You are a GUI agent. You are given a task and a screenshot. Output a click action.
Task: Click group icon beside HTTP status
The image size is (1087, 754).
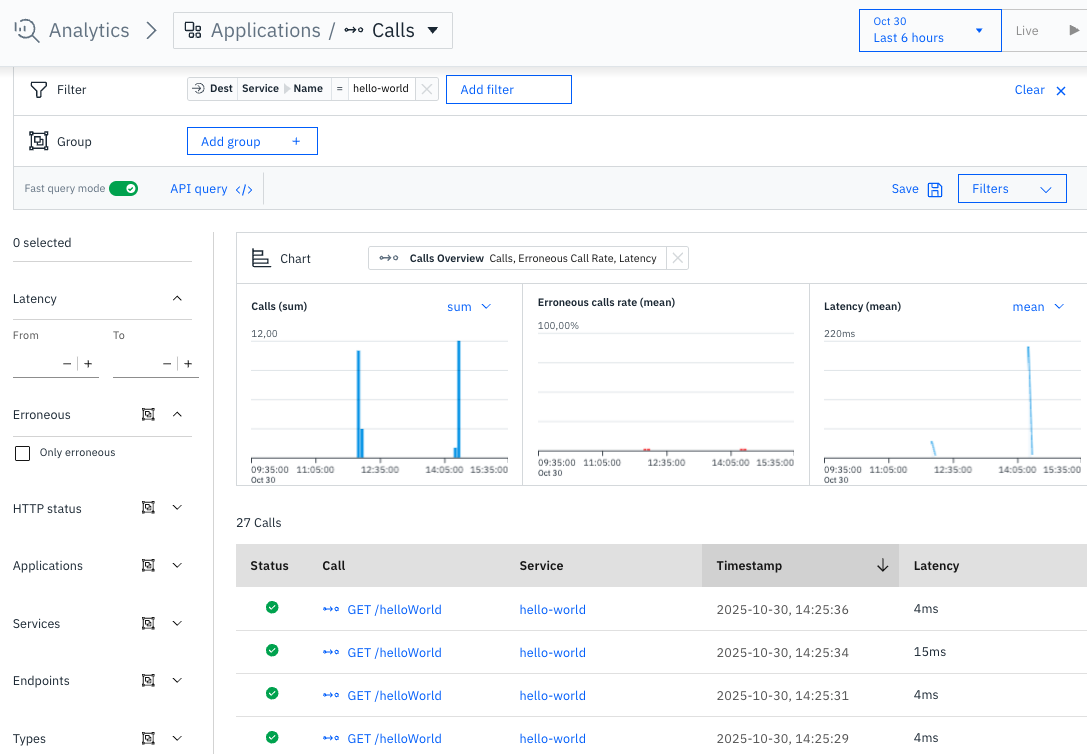(148, 508)
